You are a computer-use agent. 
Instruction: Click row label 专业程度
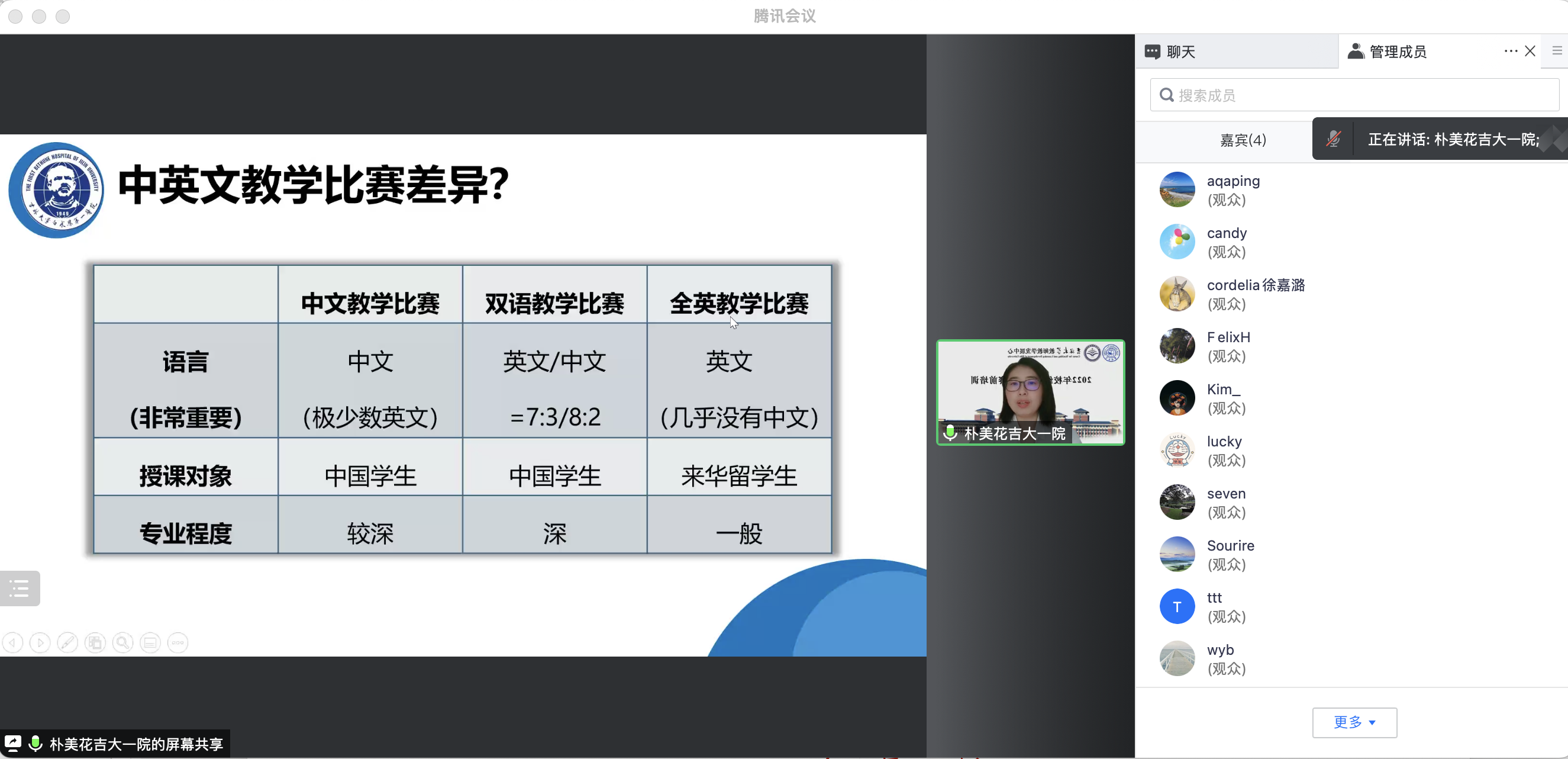pos(186,533)
